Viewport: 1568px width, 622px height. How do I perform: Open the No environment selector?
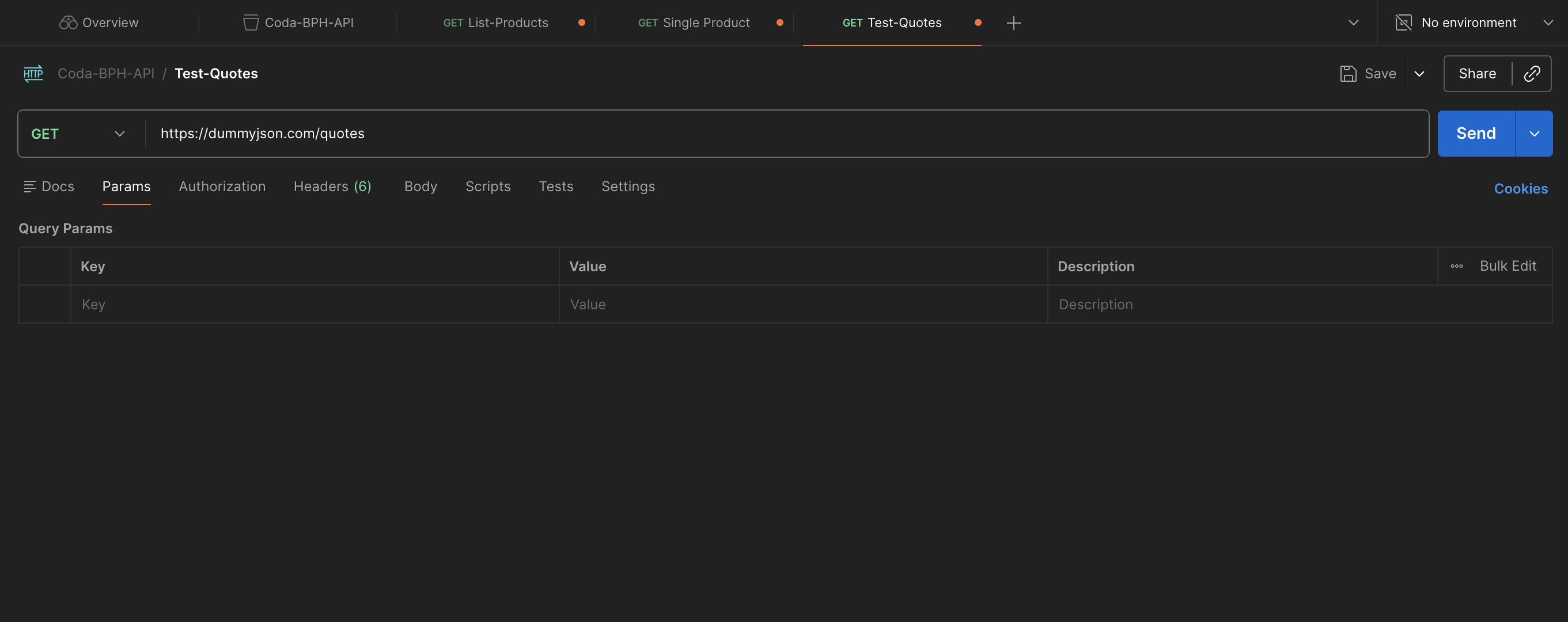1469,22
